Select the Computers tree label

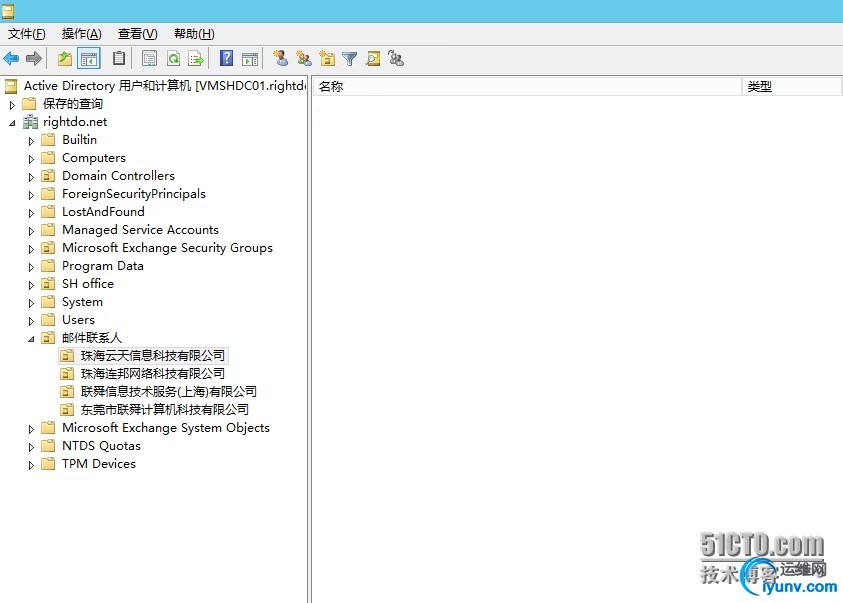coord(94,158)
